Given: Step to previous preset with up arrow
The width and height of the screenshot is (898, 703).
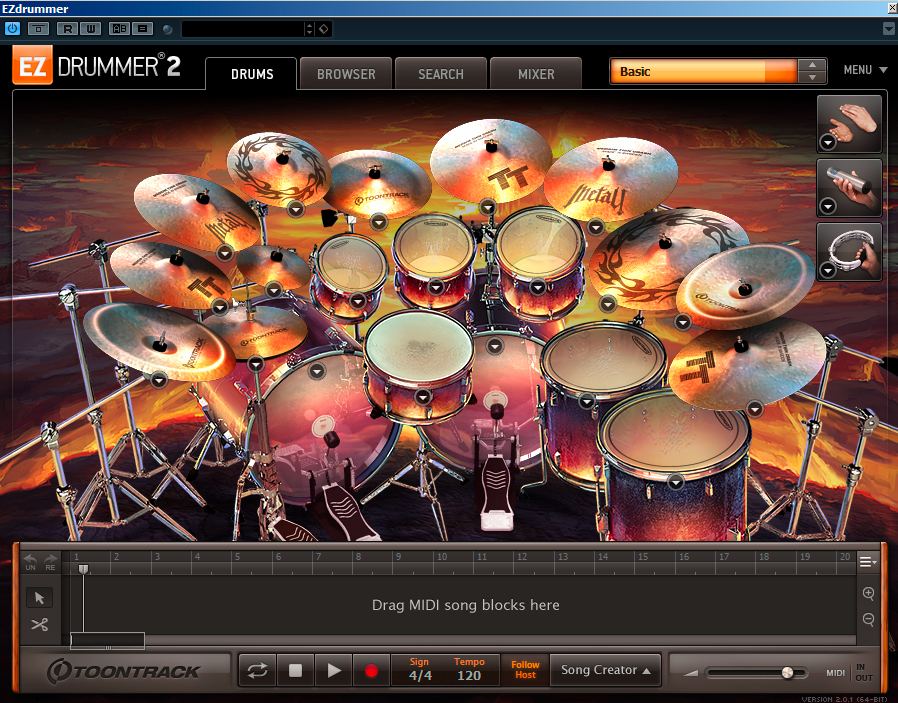Looking at the screenshot, I should [x=812, y=65].
